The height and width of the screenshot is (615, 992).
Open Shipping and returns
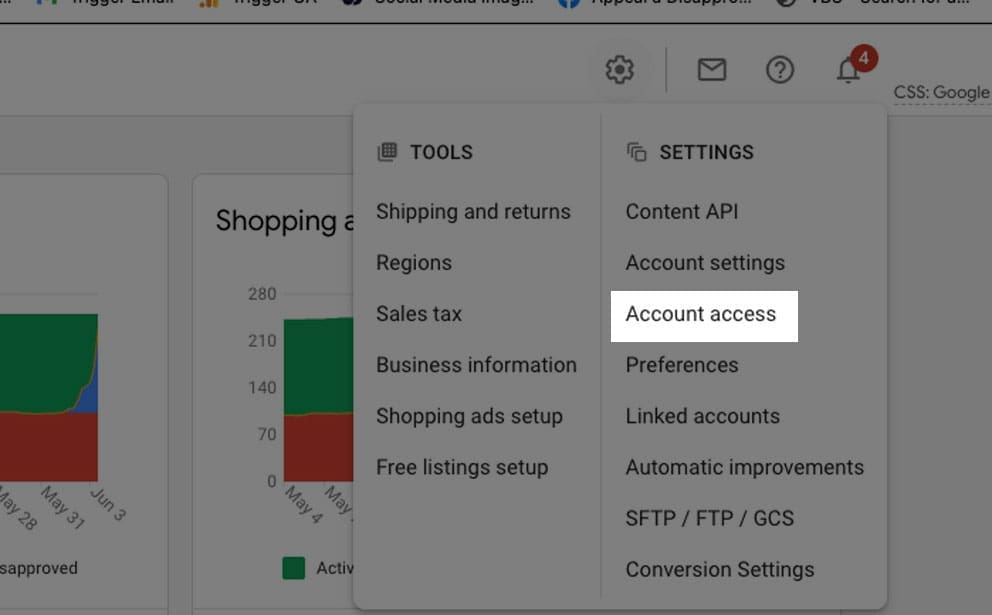(x=473, y=212)
